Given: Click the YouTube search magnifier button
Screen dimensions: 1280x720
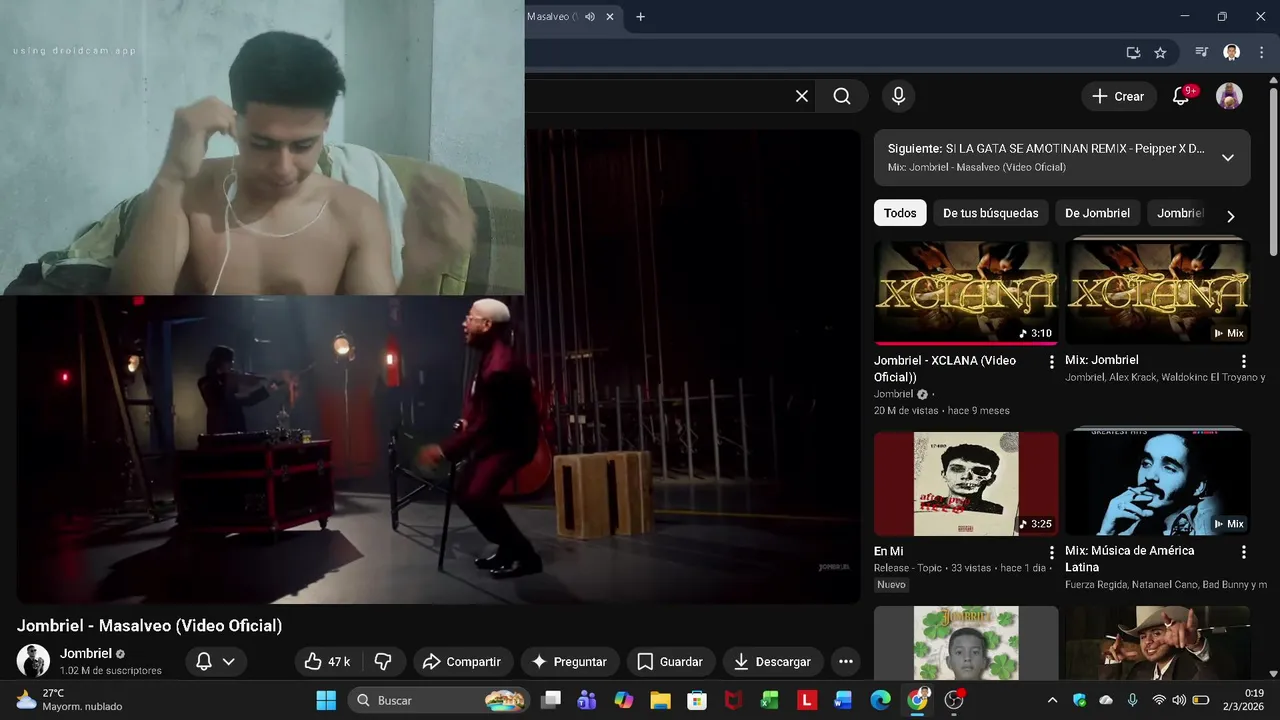Looking at the screenshot, I should click(842, 96).
